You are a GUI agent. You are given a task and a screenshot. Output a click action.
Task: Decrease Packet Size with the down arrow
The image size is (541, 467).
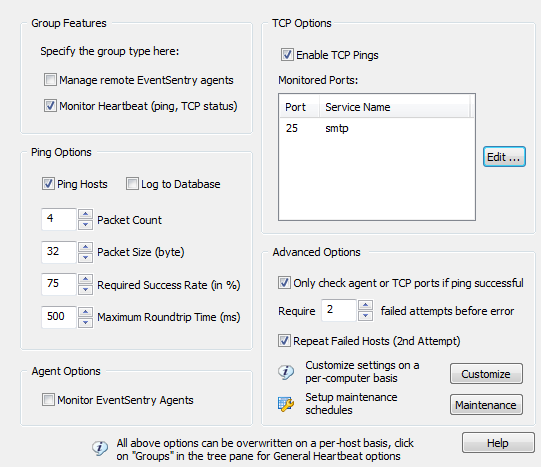point(85,257)
